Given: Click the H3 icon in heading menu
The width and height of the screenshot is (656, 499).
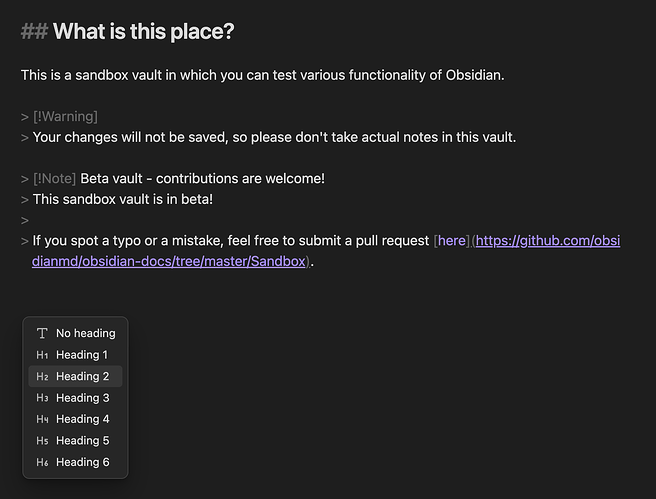Looking at the screenshot, I should [x=42, y=398].
